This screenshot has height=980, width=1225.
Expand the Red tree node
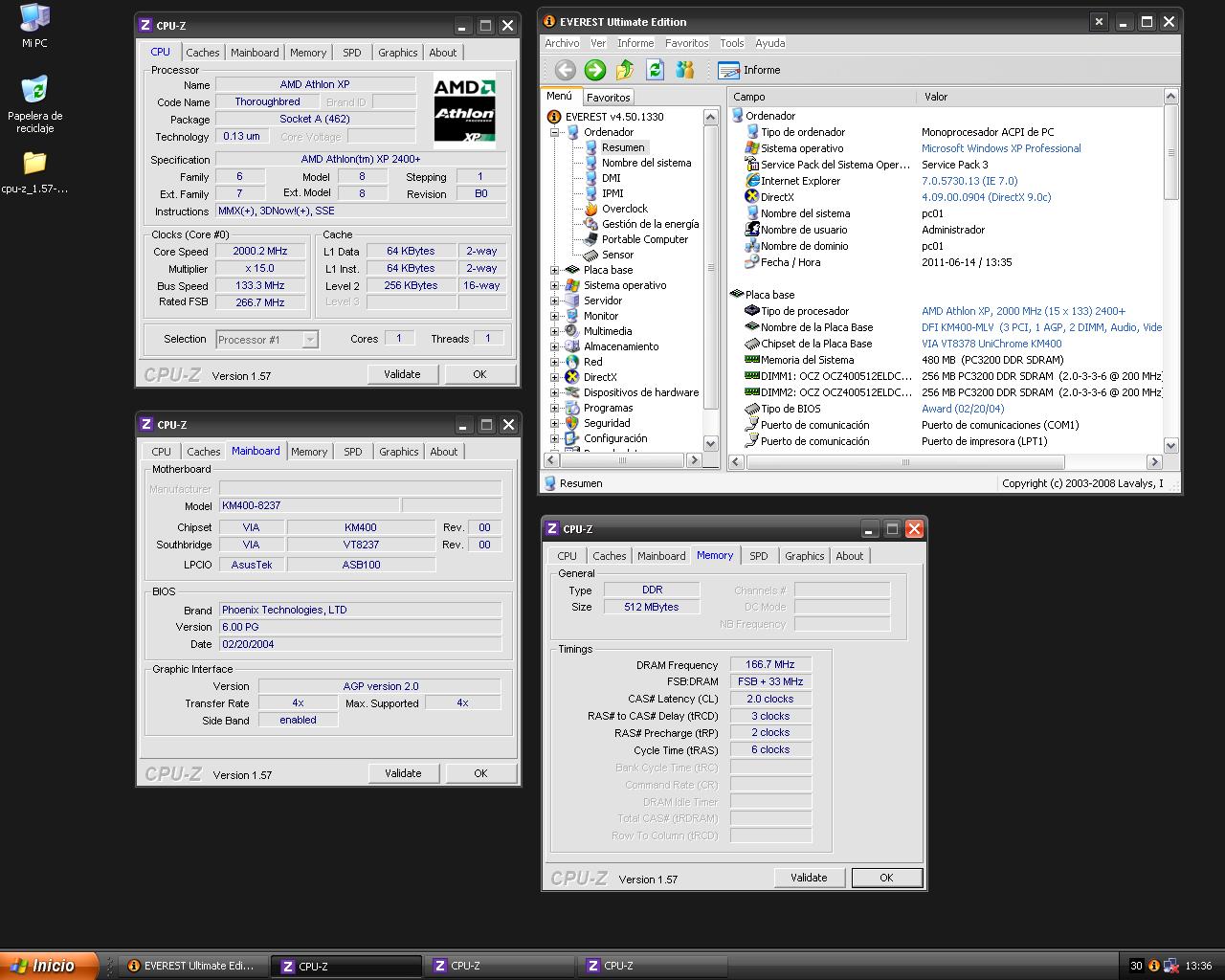(x=554, y=362)
